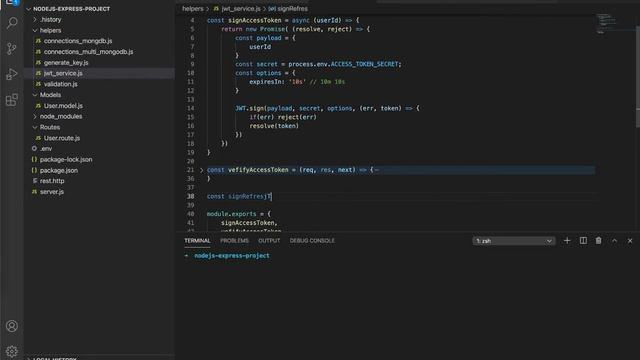This screenshot has height=360, width=640.
Task: Open the Manage settings gear
Action: [12, 351]
